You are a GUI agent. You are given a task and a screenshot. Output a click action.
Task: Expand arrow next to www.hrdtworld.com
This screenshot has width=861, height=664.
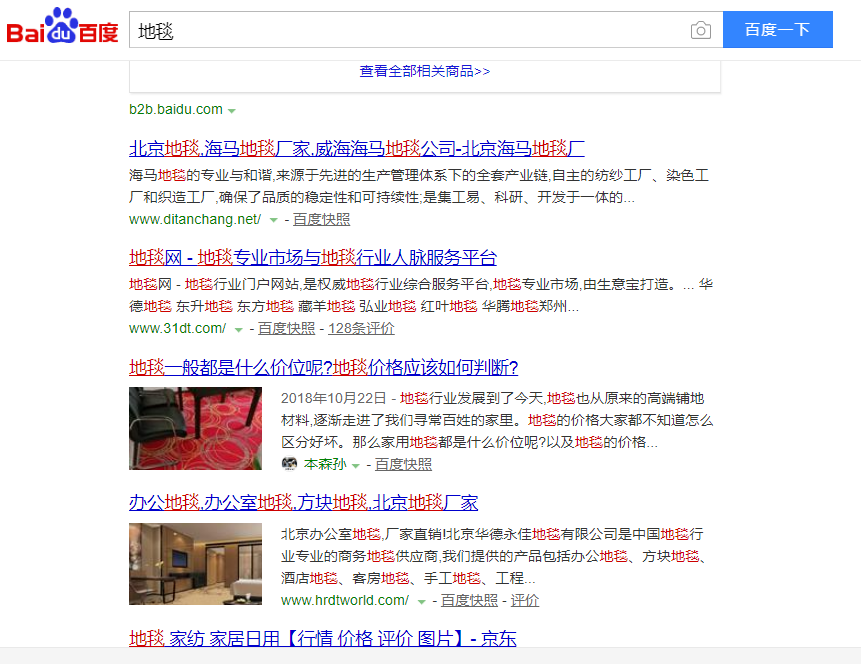pyautogui.click(x=421, y=601)
